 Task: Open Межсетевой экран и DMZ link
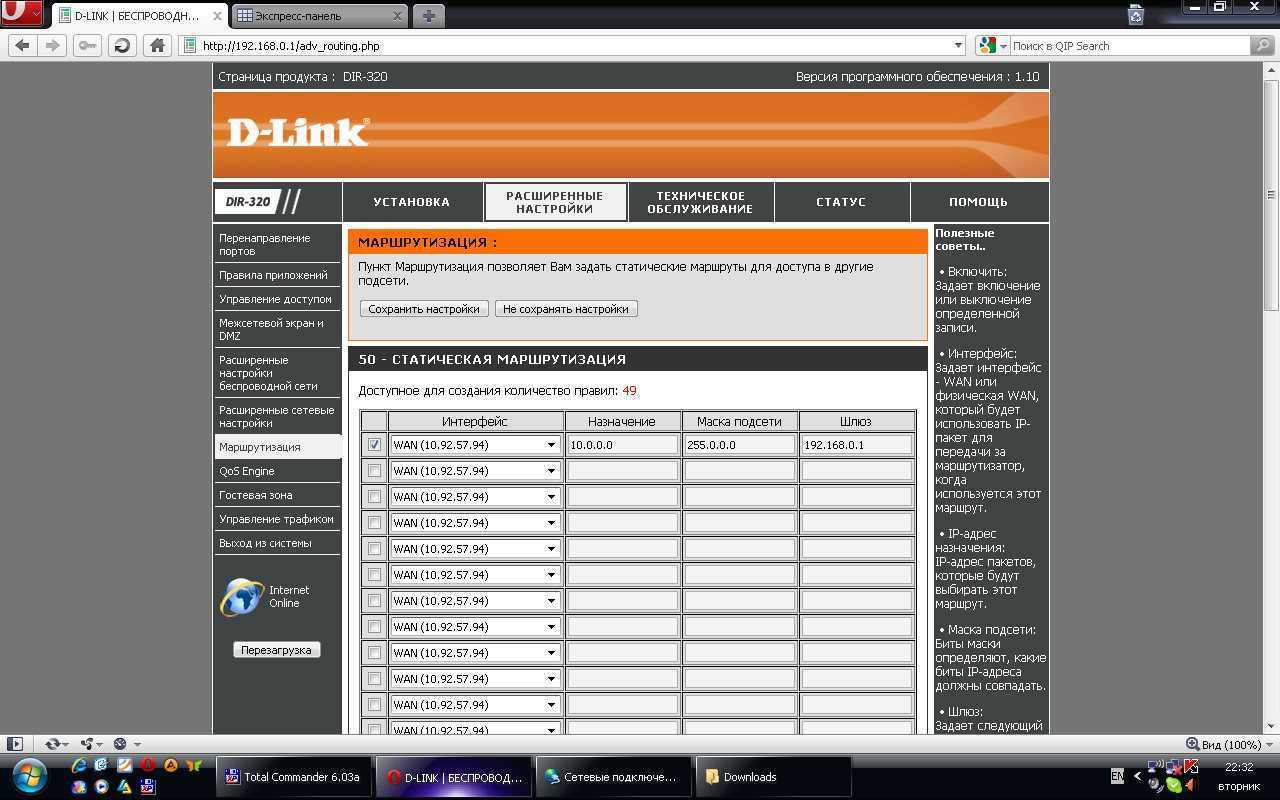click(x=271, y=330)
